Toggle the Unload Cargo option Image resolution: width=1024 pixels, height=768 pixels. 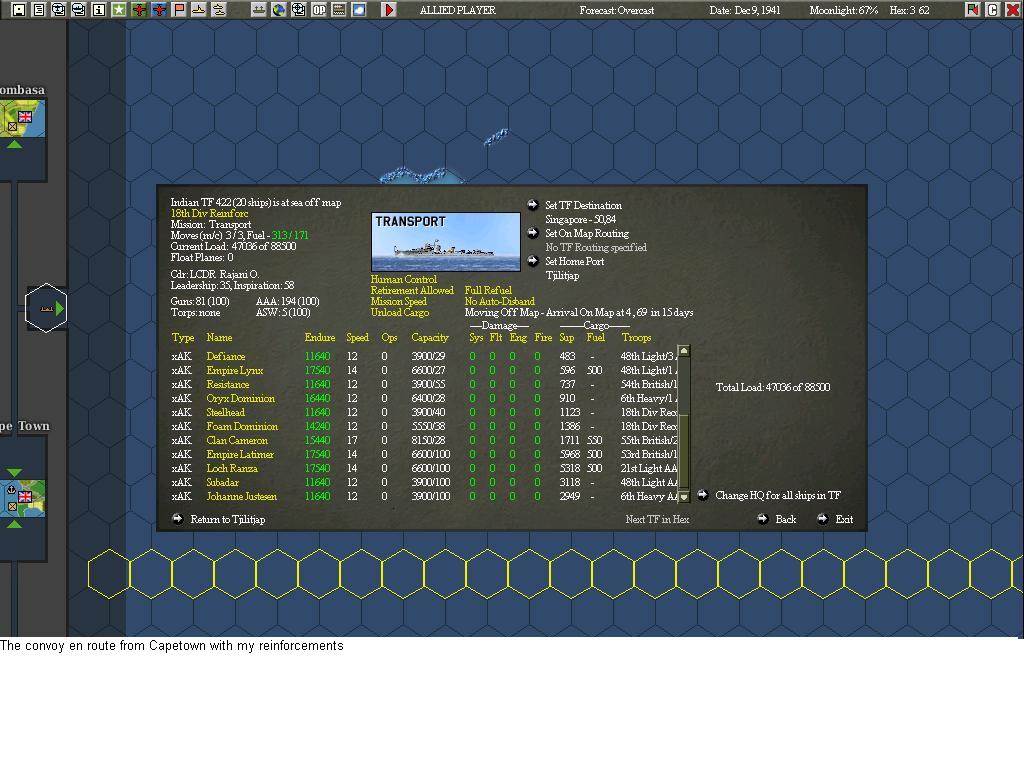400,313
